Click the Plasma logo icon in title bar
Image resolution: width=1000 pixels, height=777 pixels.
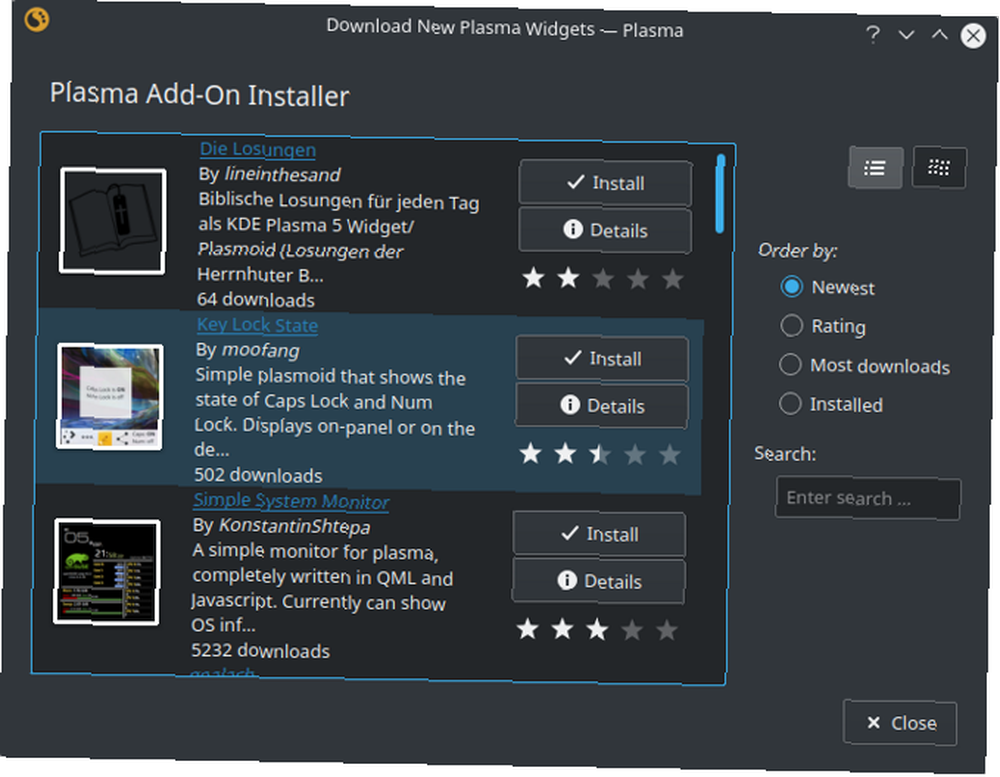click(x=36, y=19)
